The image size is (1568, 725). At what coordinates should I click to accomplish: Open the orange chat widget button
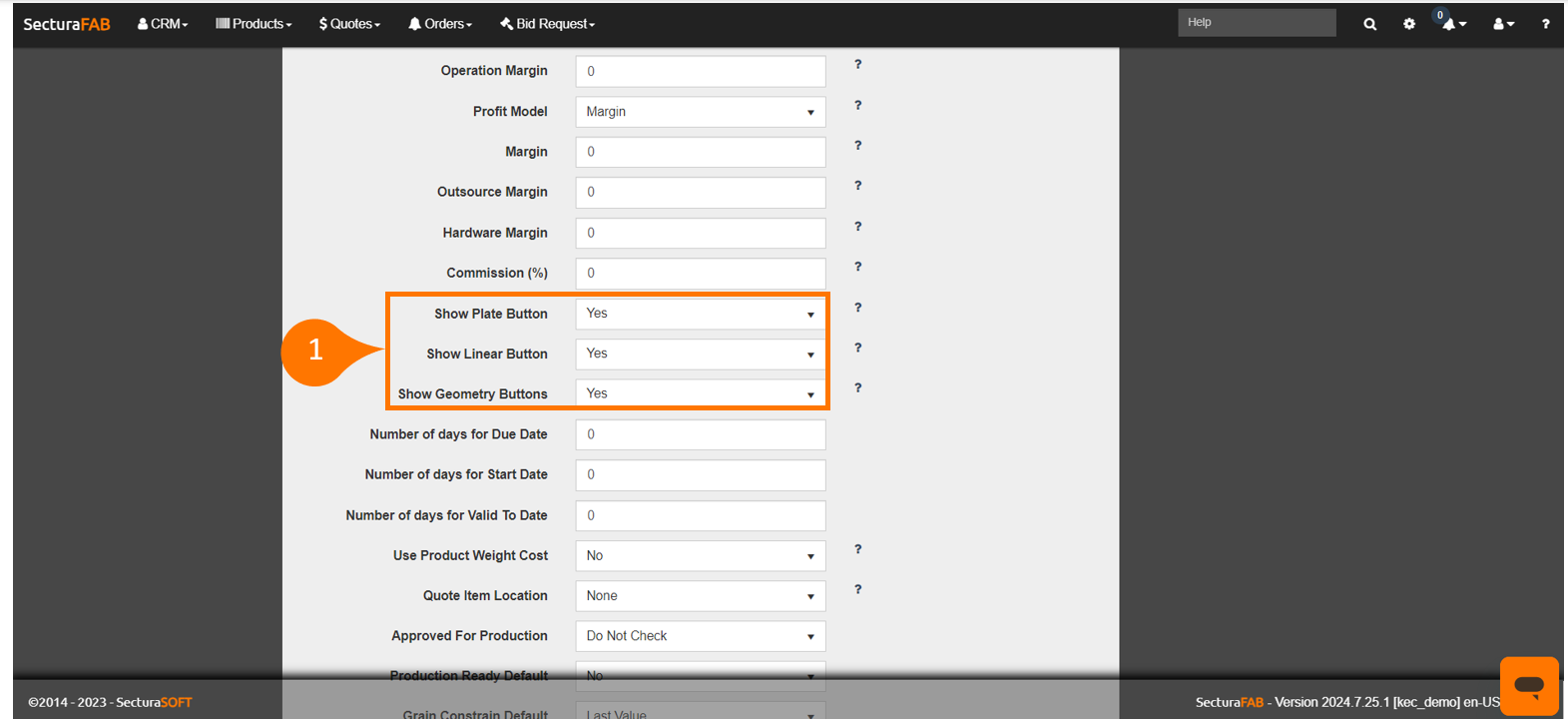pyautogui.click(x=1528, y=685)
